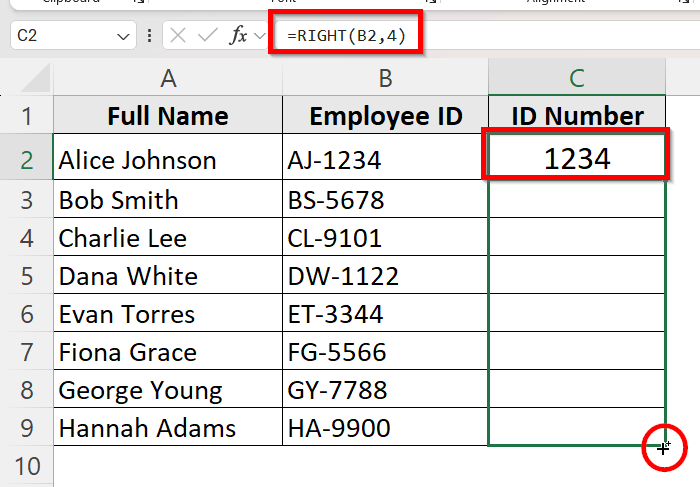Screen dimensions: 700x487
Task: Select row 10 header
Action: 27,466
